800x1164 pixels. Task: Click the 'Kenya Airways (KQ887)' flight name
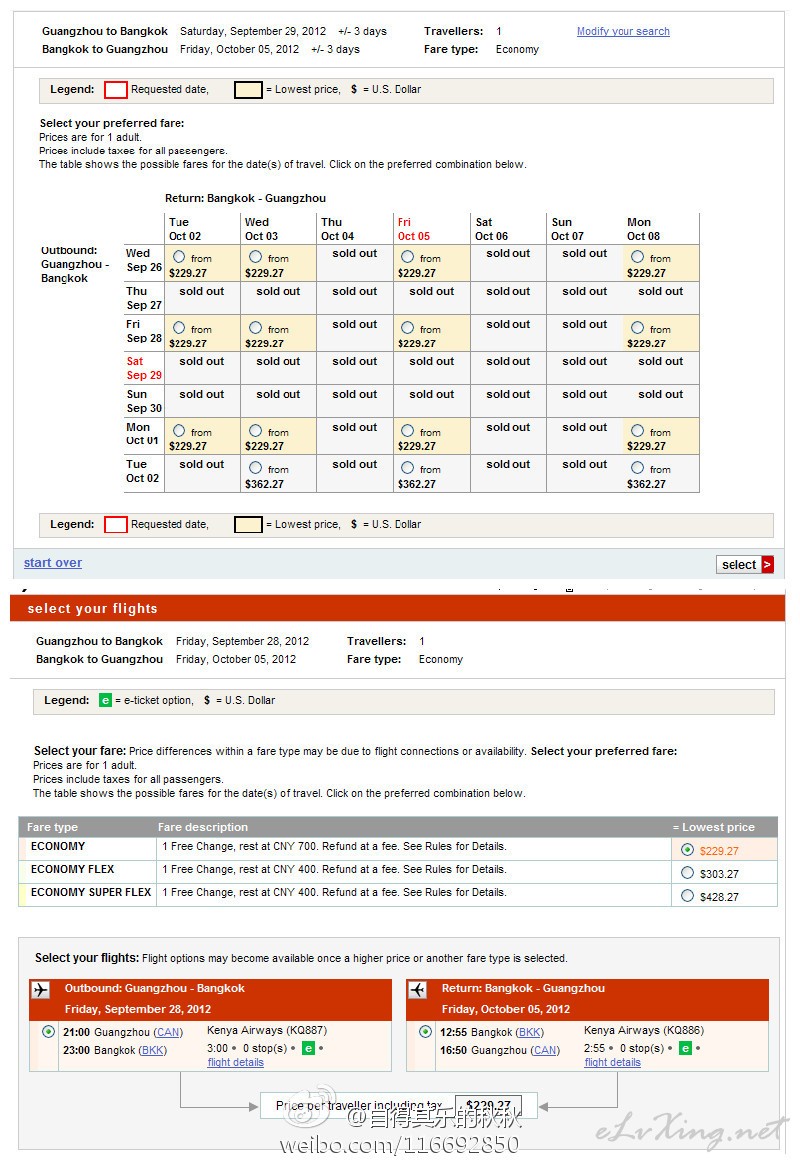point(267,1030)
